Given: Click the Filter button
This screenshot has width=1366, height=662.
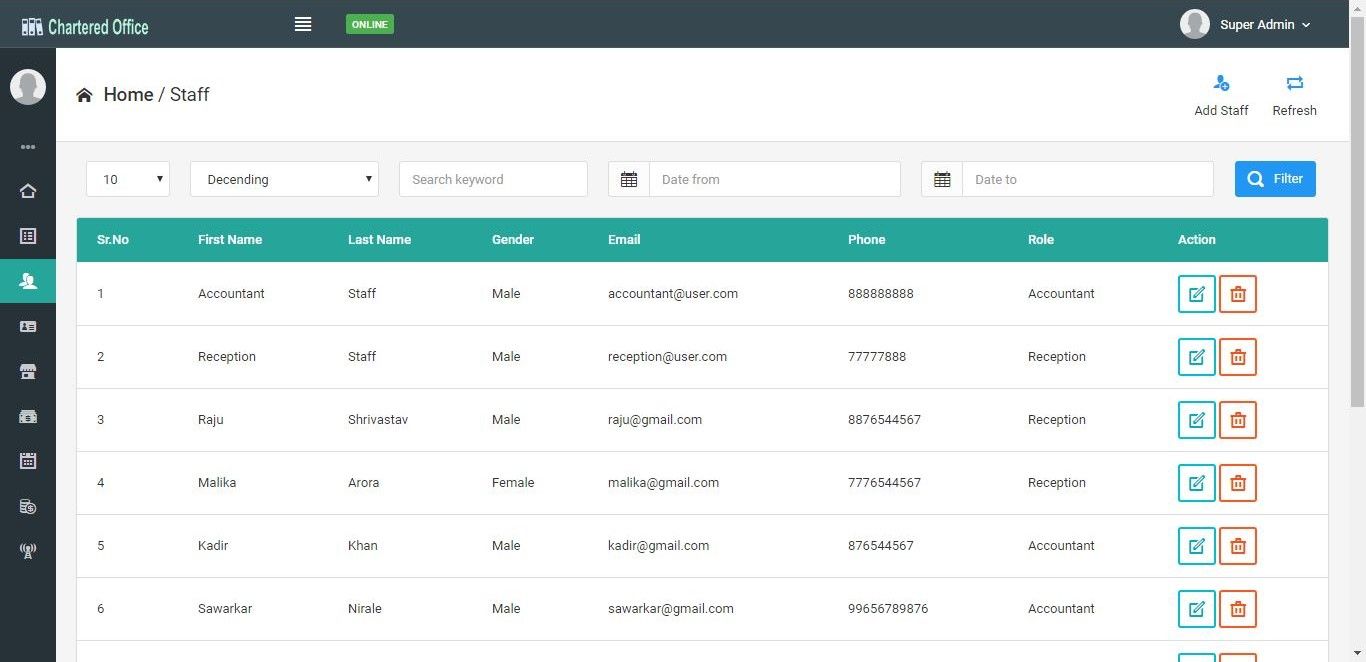Looking at the screenshot, I should 1275,179.
